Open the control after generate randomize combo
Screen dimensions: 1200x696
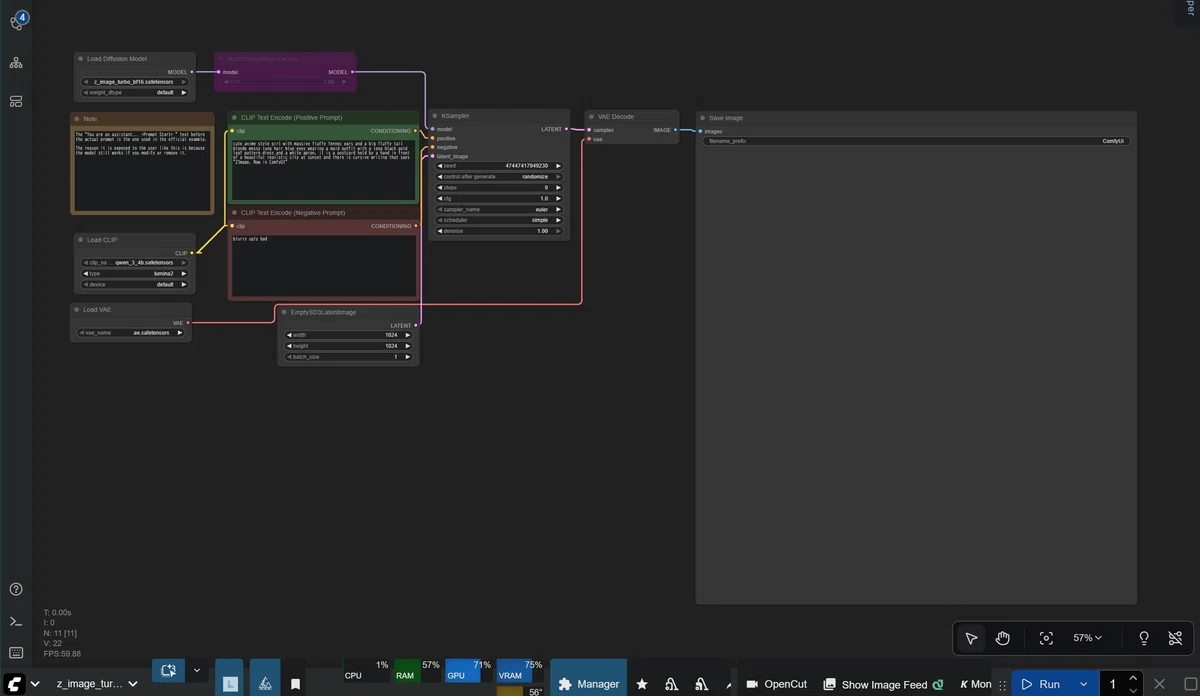coord(499,176)
